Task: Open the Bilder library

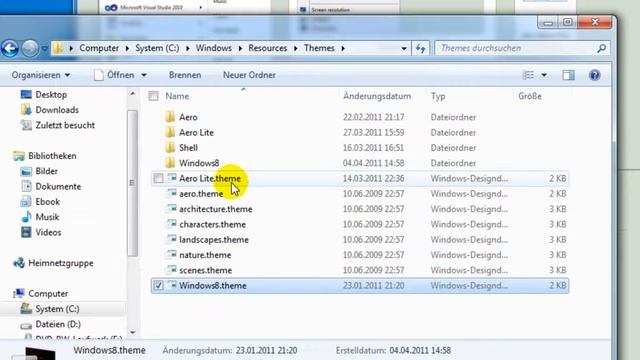Action: (39, 171)
